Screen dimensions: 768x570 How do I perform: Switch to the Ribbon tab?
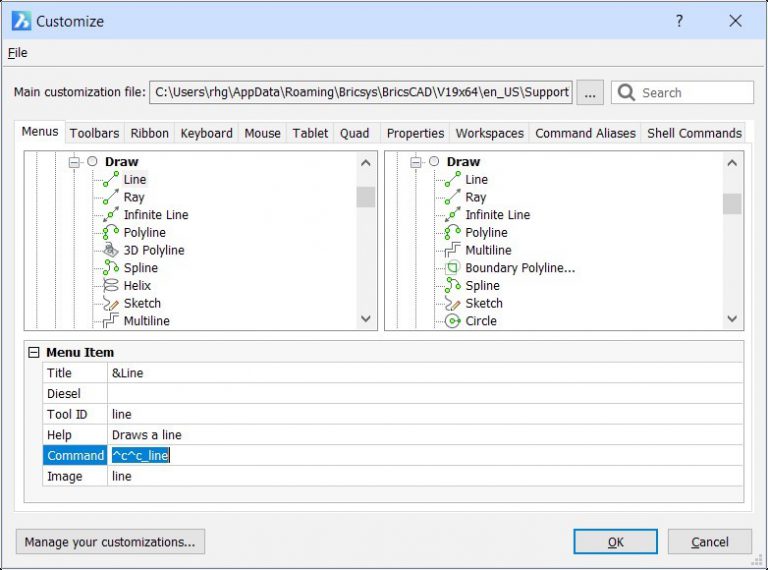point(149,133)
